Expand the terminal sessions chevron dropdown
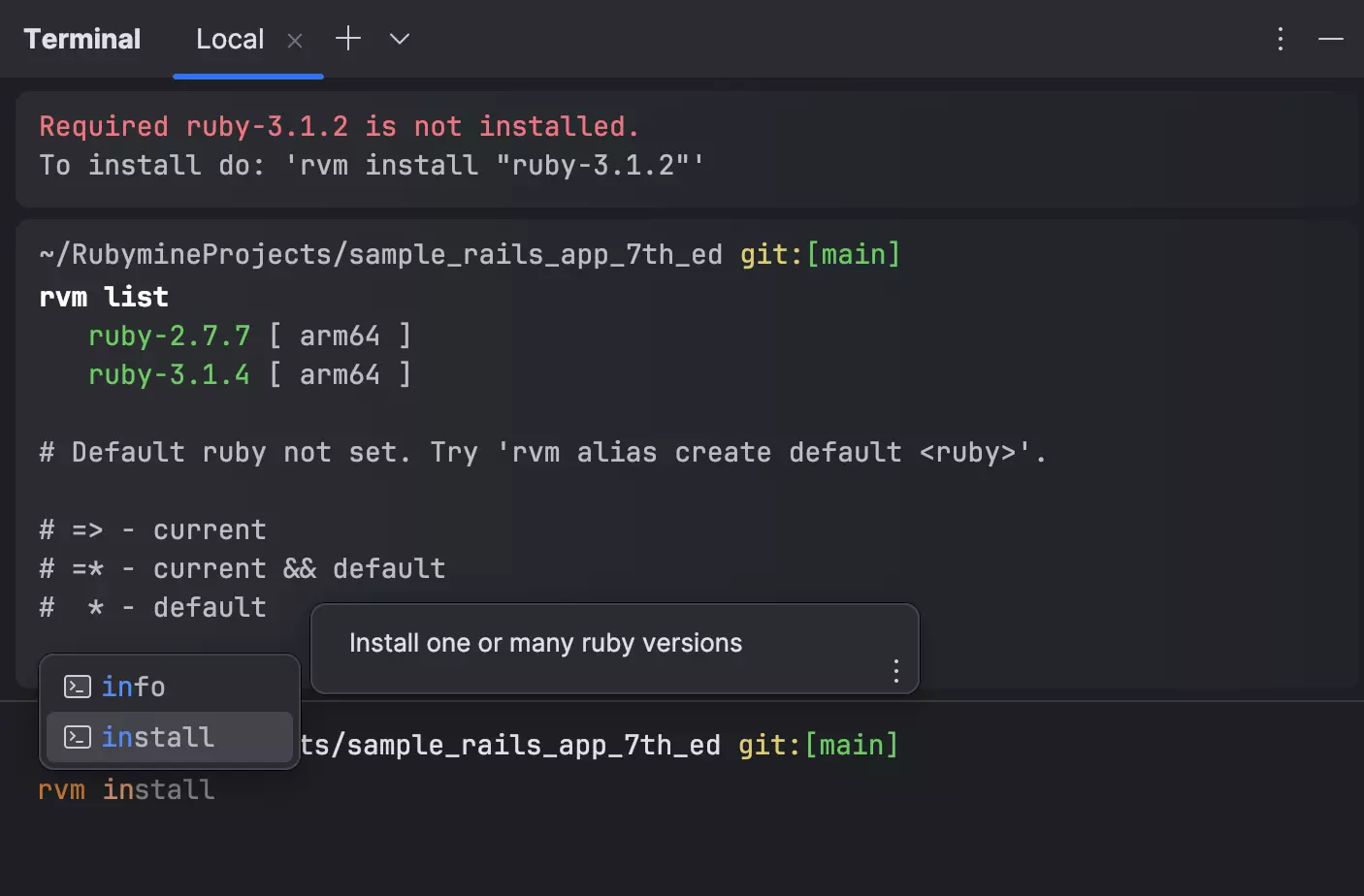This screenshot has width=1364, height=896. (x=399, y=39)
